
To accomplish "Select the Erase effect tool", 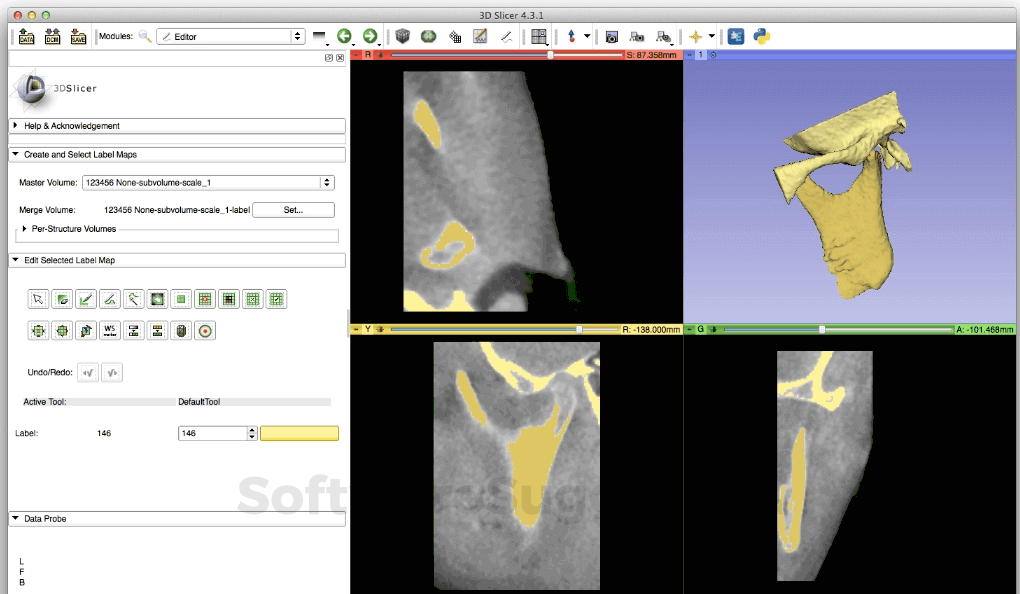I will [x=62, y=298].
